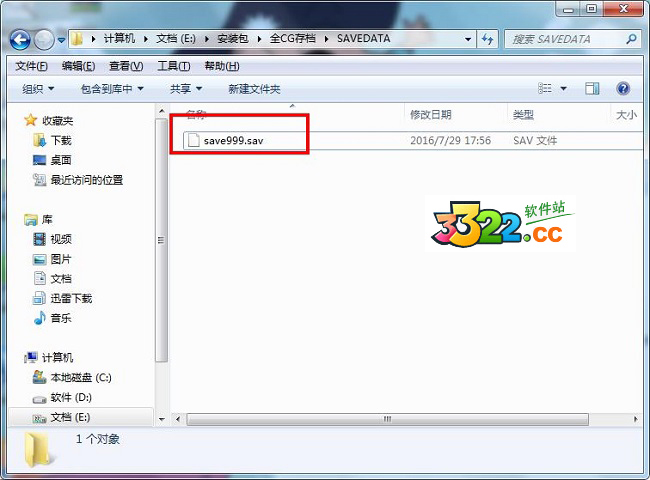Open Help with the question mark icon
The image size is (650, 480).
[623, 88]
